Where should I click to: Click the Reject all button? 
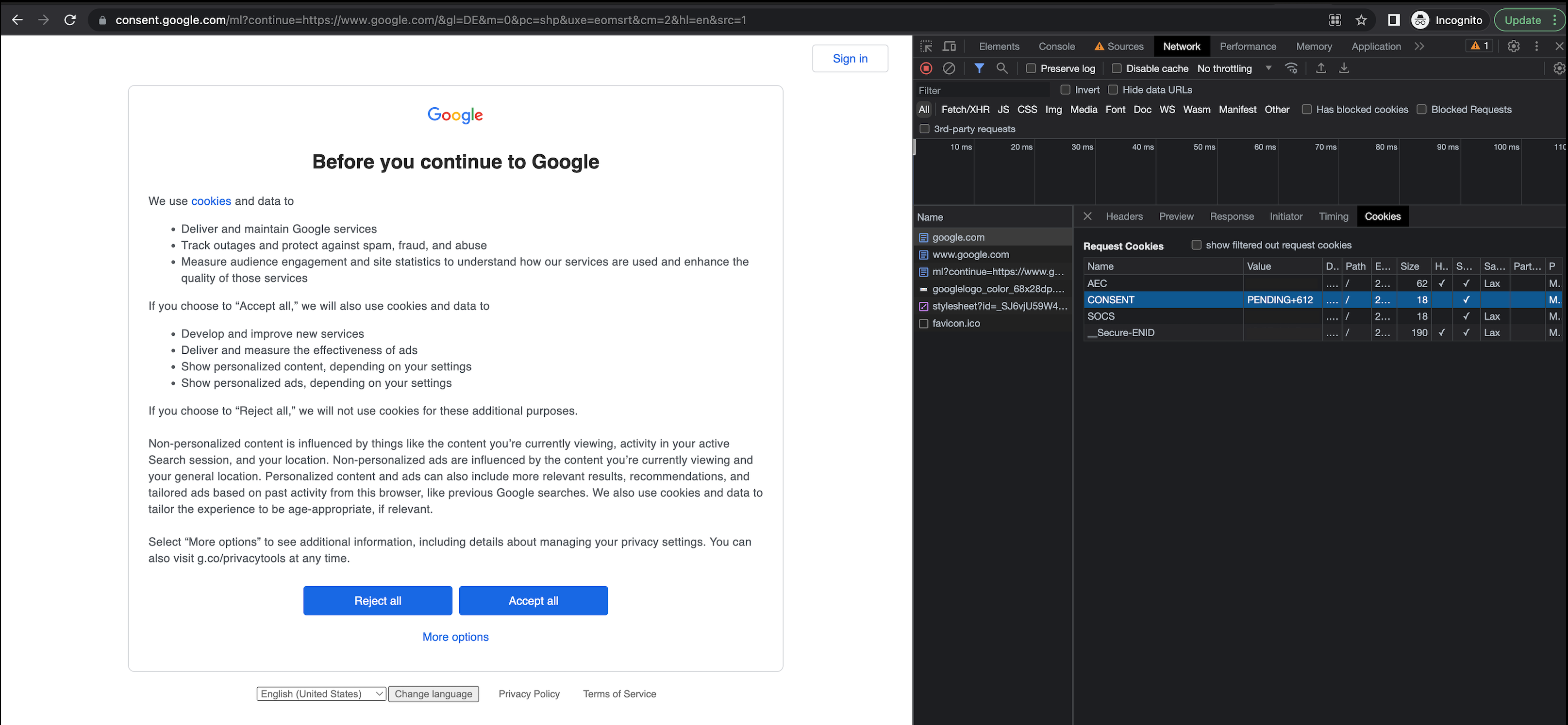point(377,601)
